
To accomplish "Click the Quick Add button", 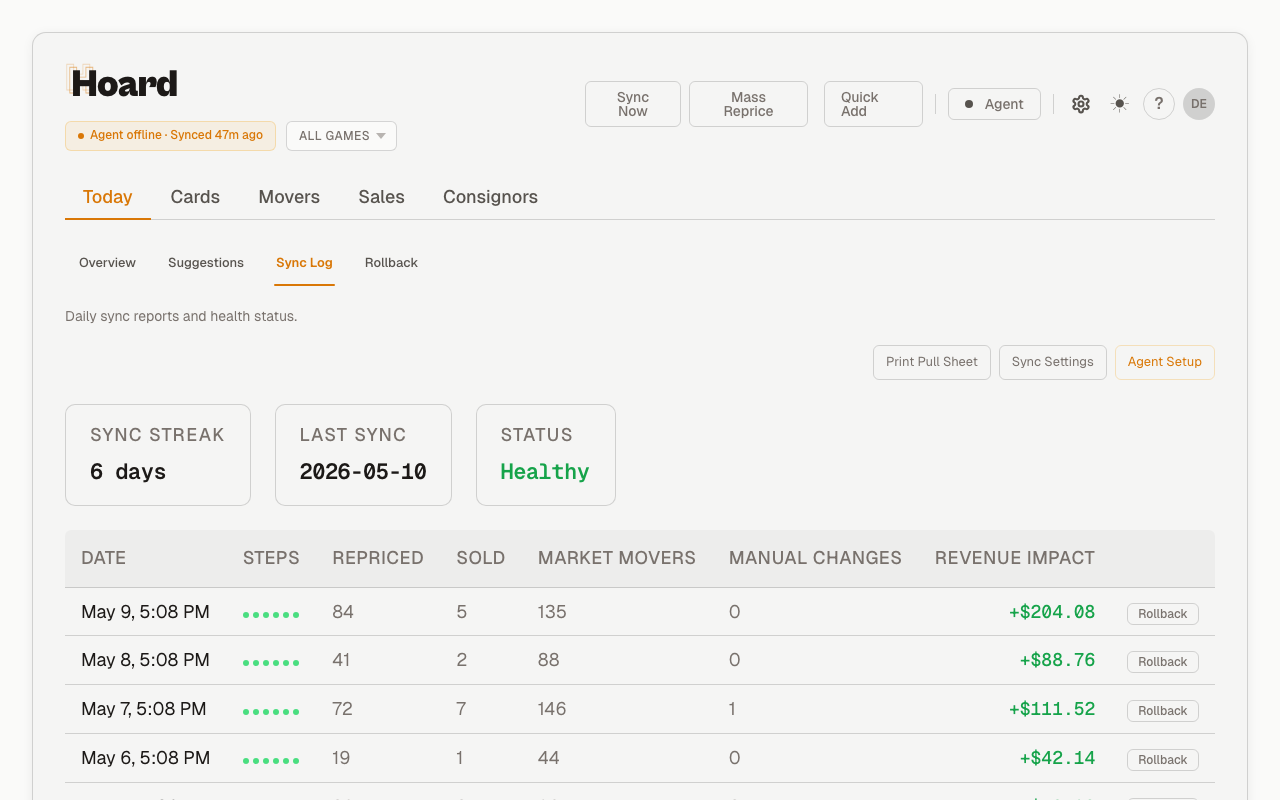I will click(873, 104).
